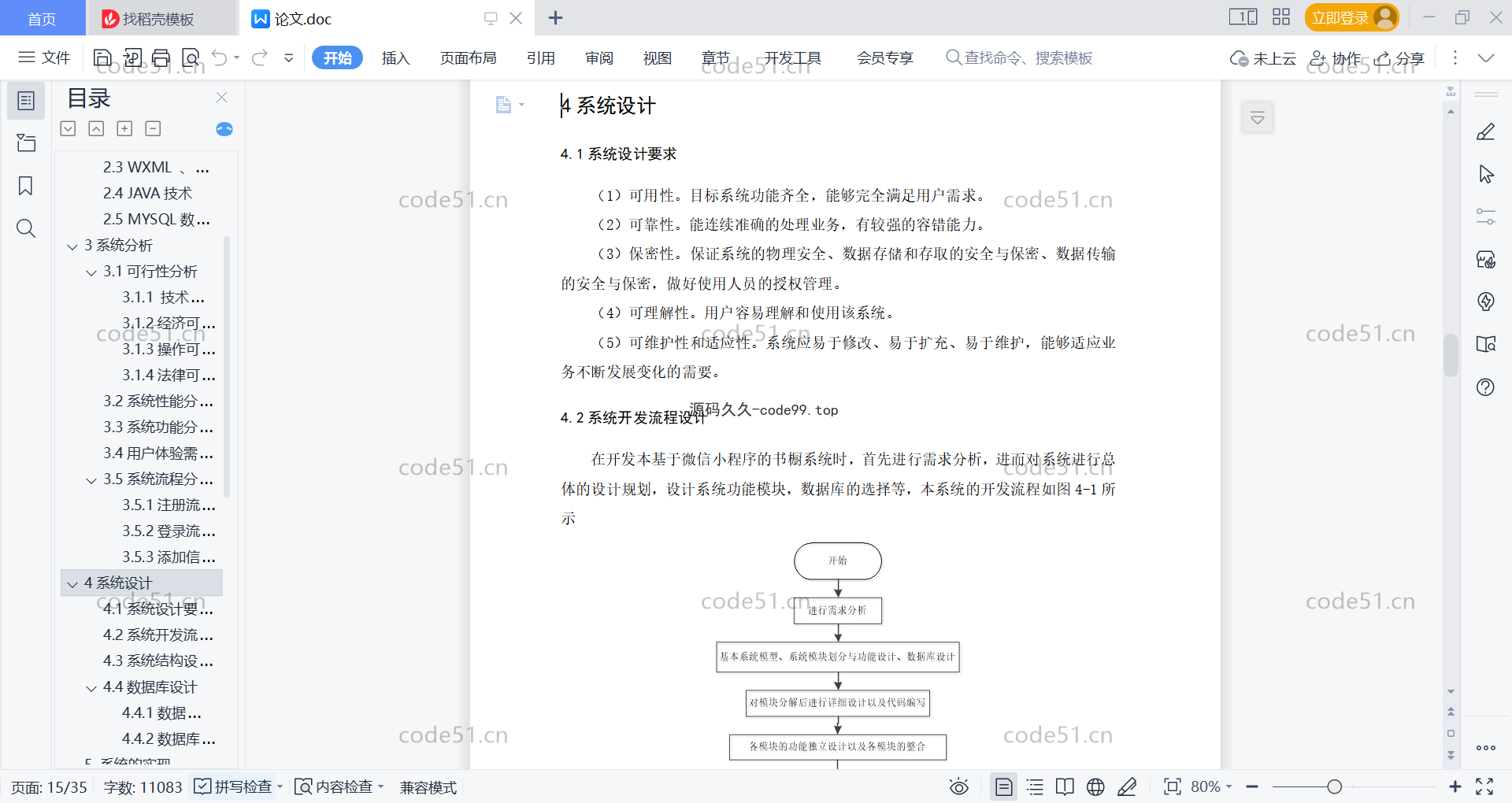The height and width of the screenshot is (803, 1512).
Task: Switch to web layout globe icon
Action: tap(1095, 786)
